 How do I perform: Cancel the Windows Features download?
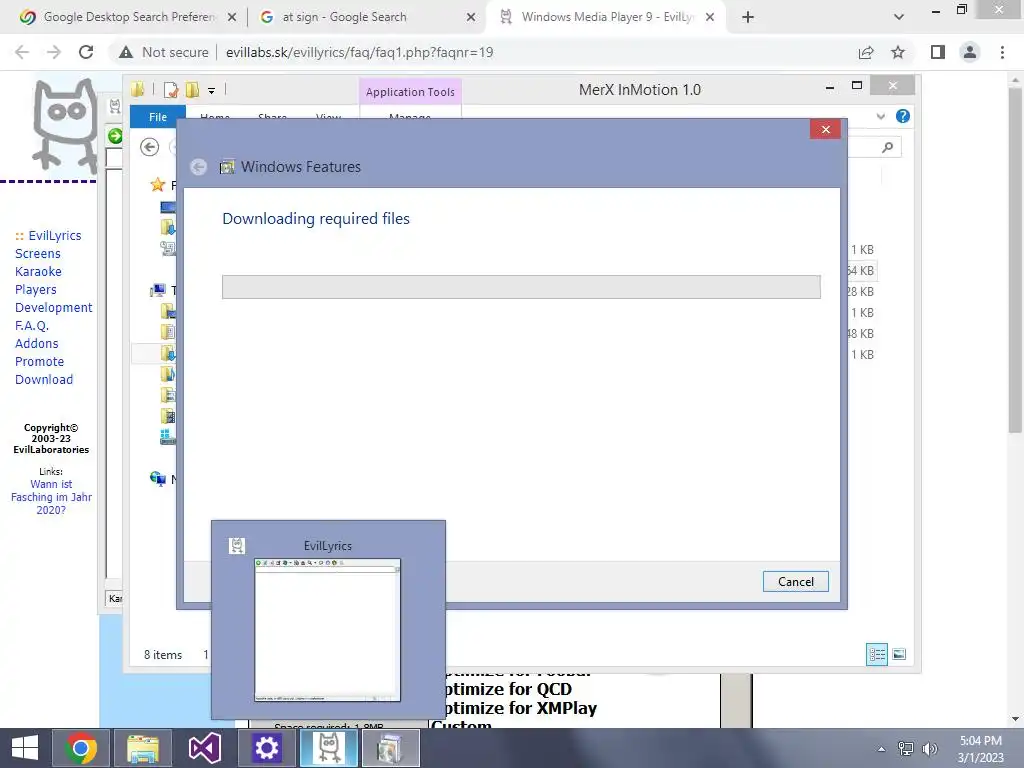click(795, 581)
